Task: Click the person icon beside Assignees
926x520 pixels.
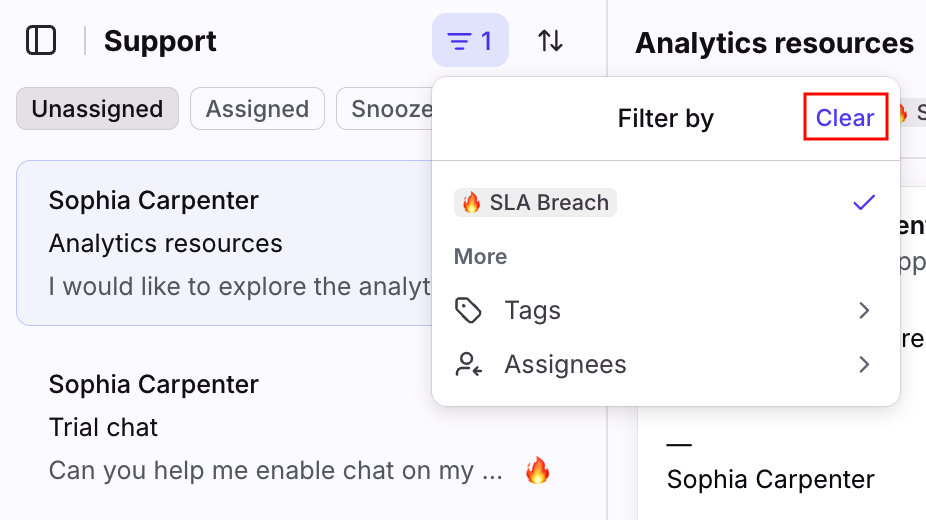Action: pos(468,364)
